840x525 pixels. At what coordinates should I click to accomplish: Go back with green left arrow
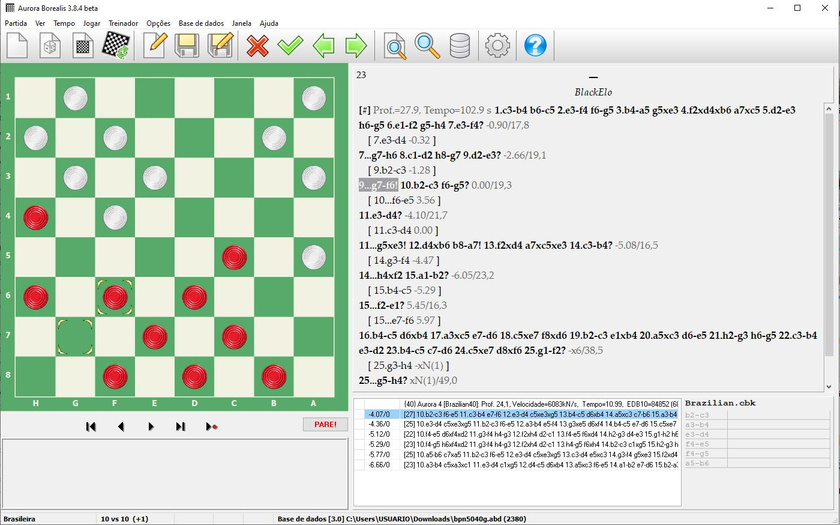324,46
